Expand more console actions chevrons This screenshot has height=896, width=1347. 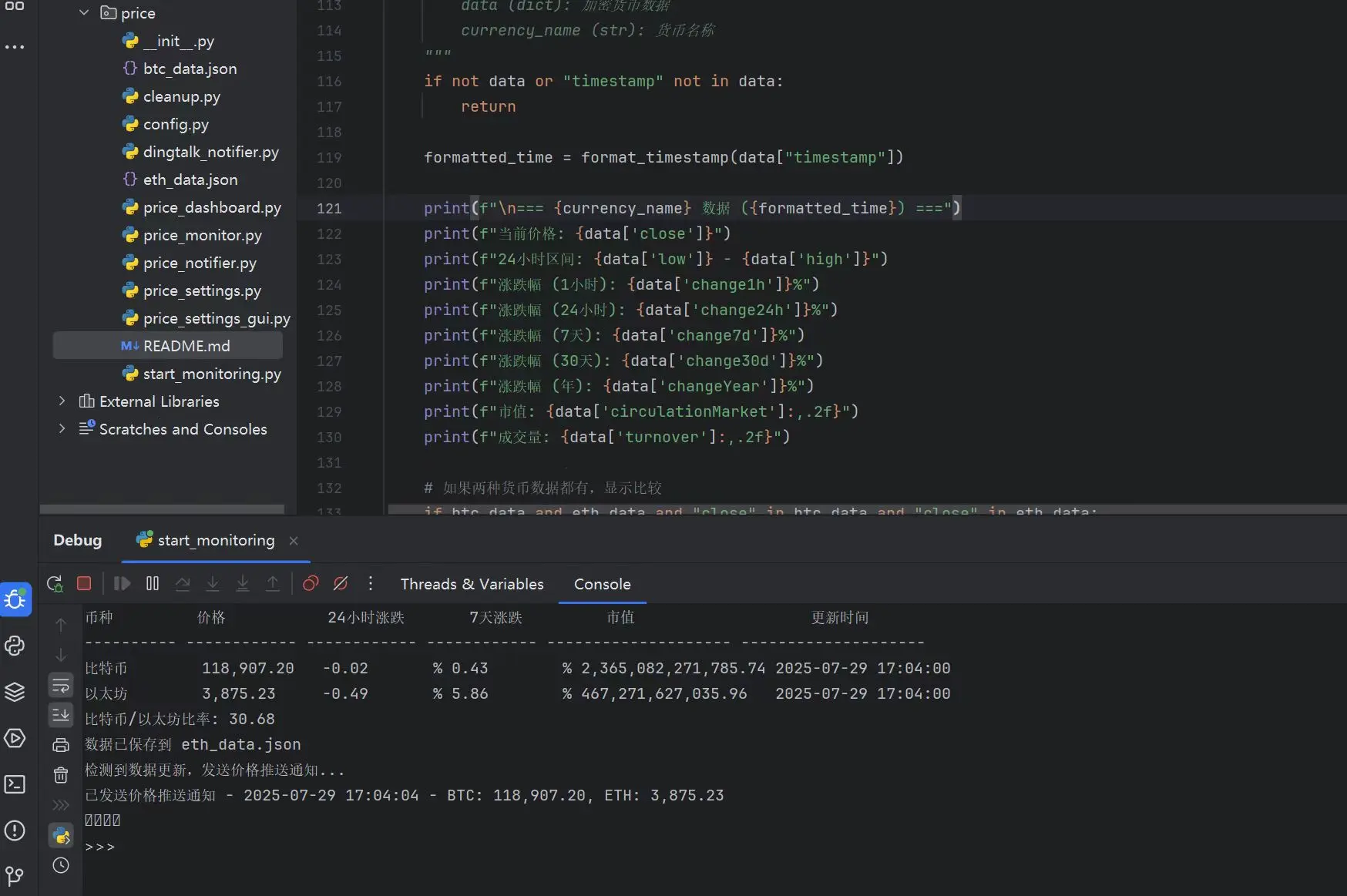(x=61, y=805)
